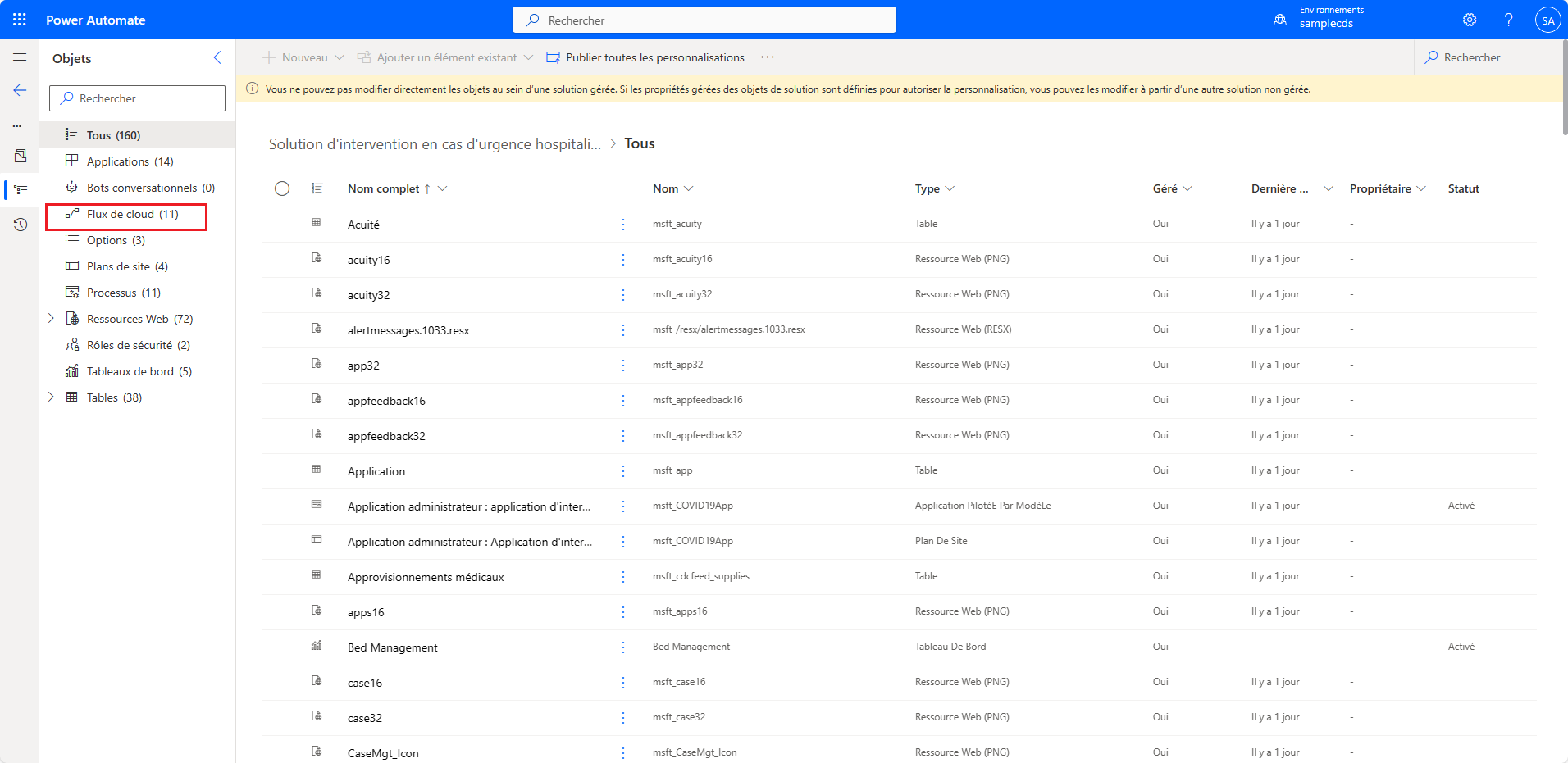Click the three-dot more commands icon
The image size is (1568, 763).
click(768, 57)
